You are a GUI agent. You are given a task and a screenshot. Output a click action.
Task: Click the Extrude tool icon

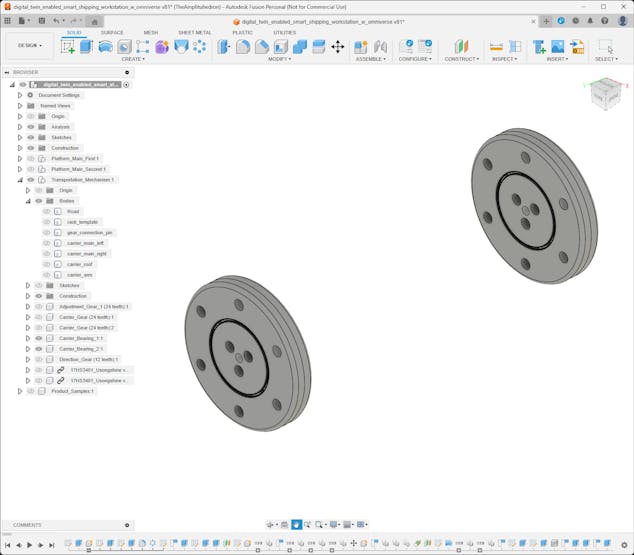click(86, 47)
